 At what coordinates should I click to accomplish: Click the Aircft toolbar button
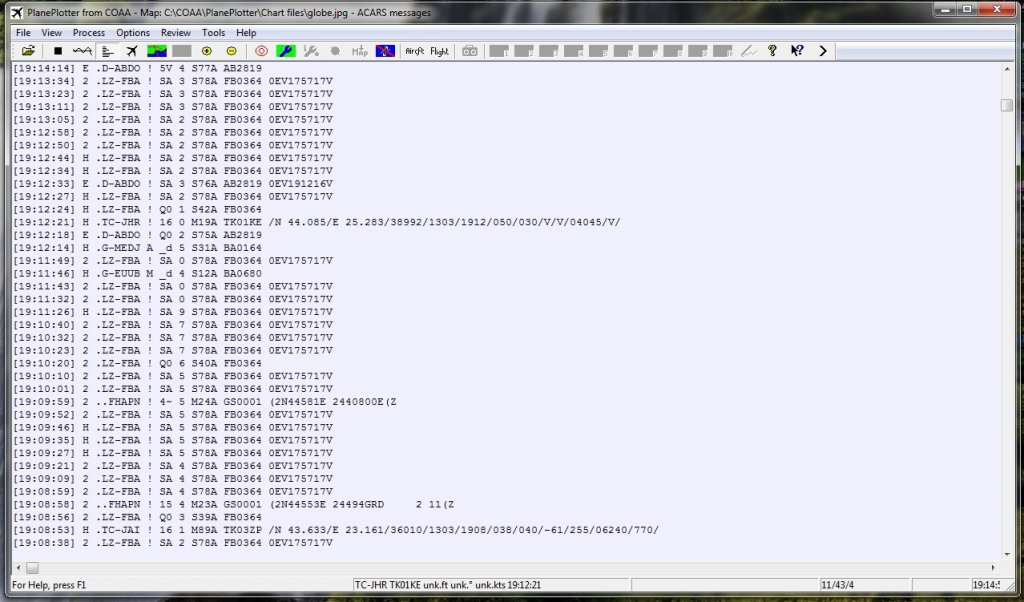coord(415,51)
